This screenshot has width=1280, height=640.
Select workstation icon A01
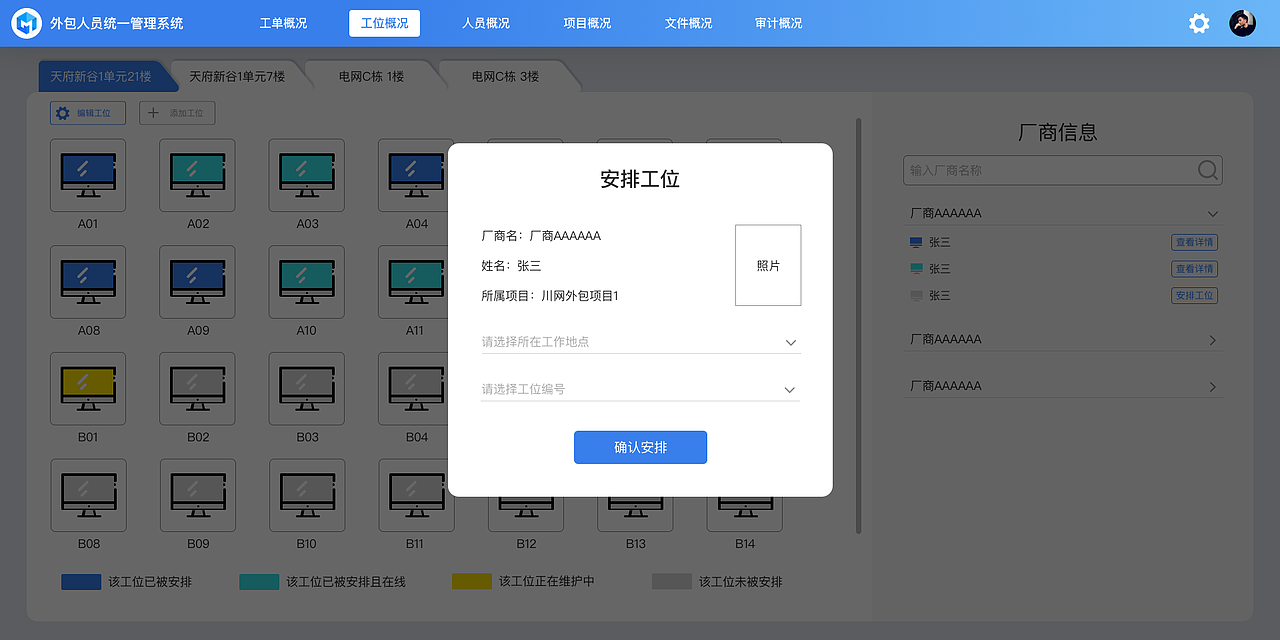coord(87,174)
